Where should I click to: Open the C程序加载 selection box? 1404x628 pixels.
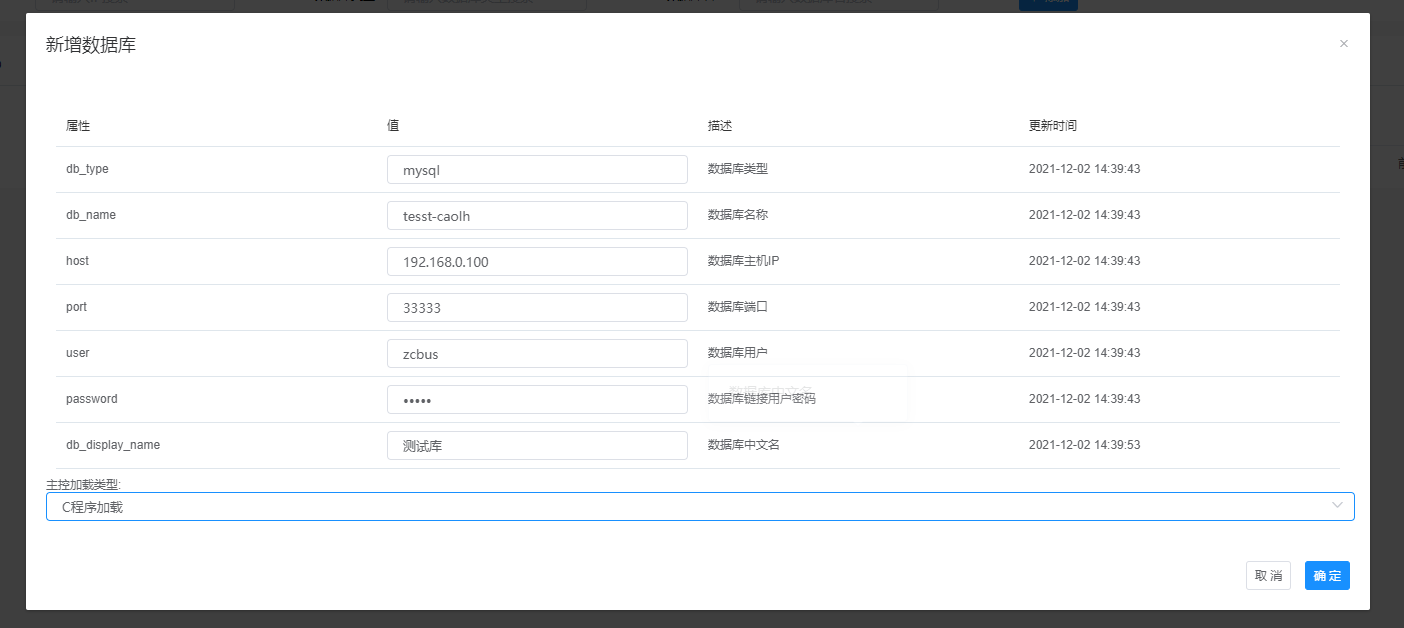(x=690, y=507)
